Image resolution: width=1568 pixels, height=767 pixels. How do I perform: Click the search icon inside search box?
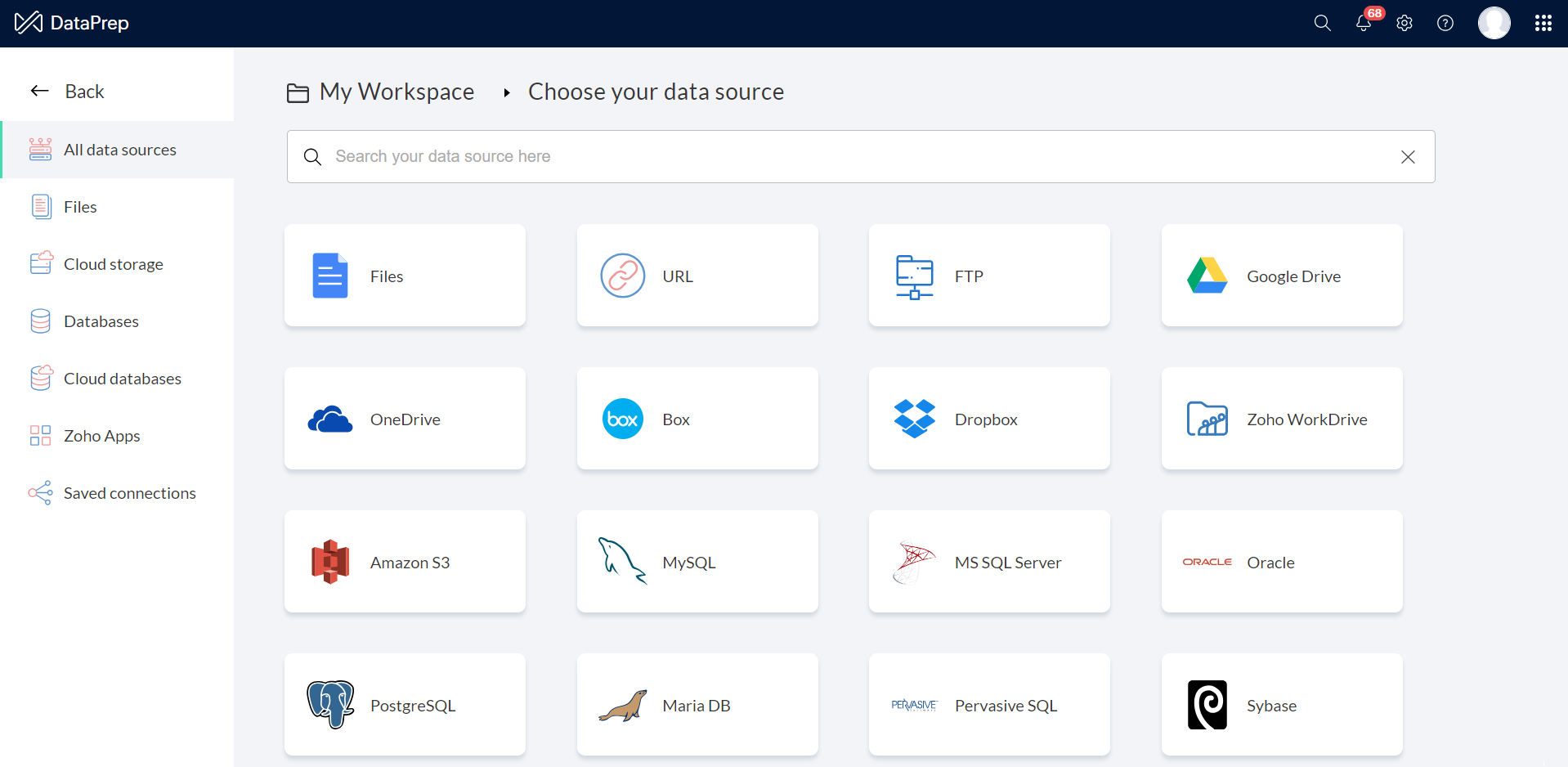(312, 156)
